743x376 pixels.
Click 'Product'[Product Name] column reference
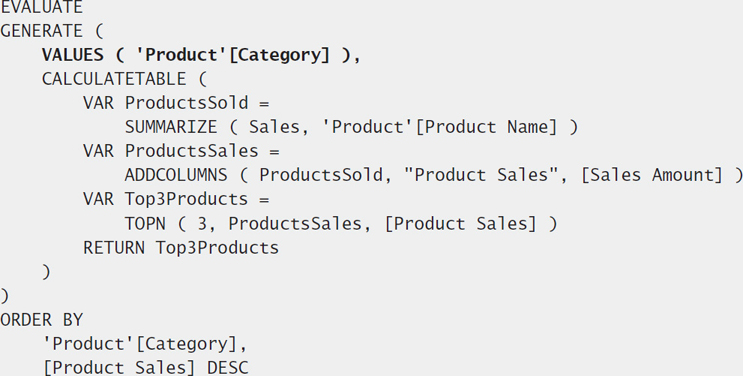(x=439, y=128)
